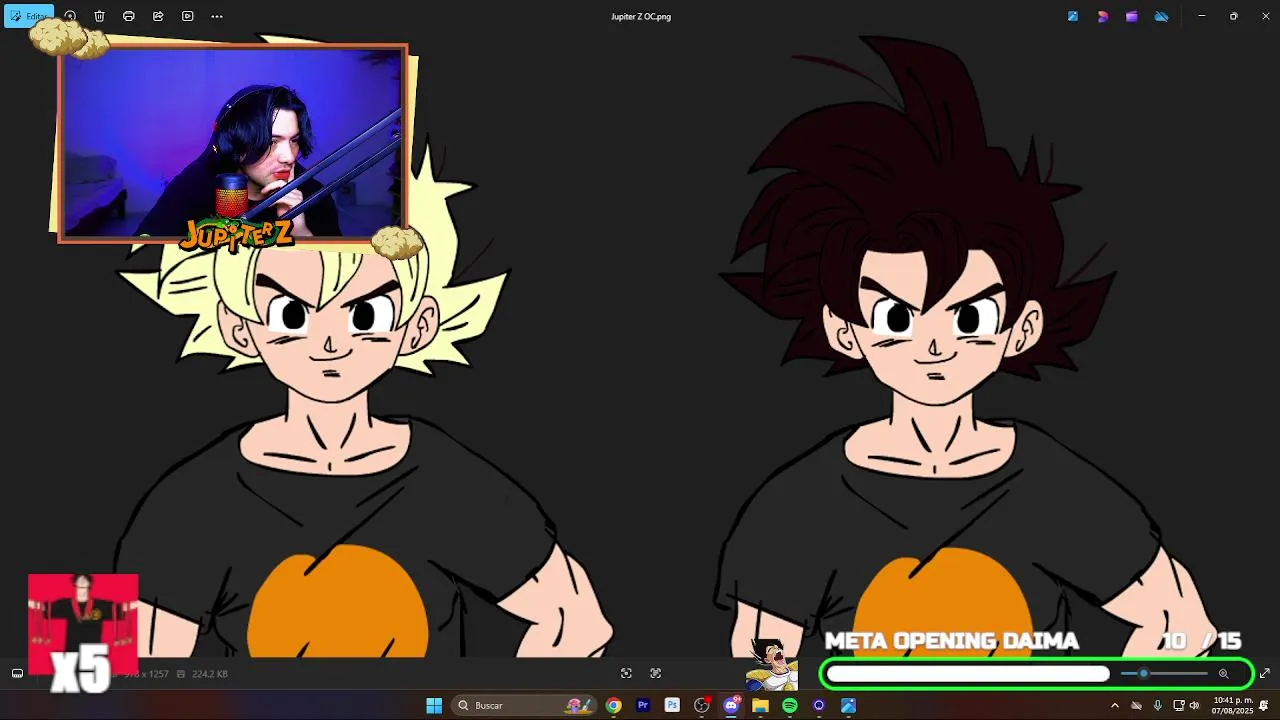Open Clipchamp purple icon in title bar
Screen dimensions: 1280x720
(1132, 16)
